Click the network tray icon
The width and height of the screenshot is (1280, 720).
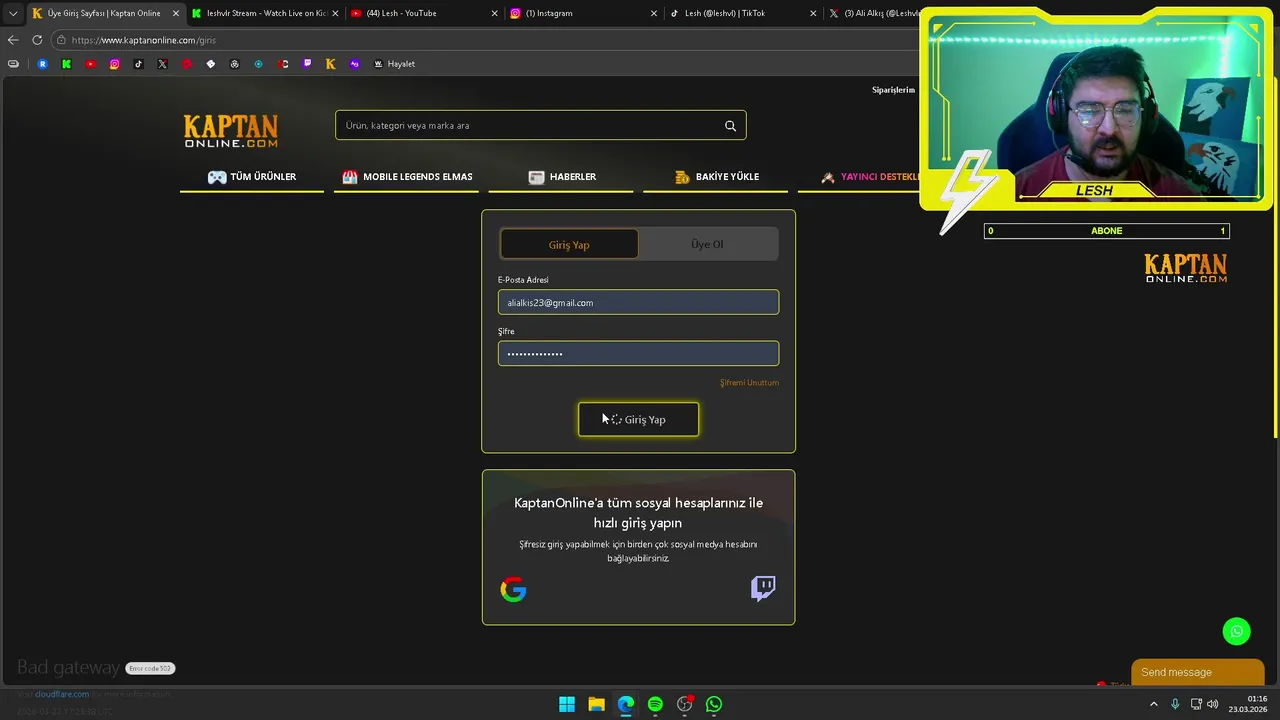[x=1196, y=704]
